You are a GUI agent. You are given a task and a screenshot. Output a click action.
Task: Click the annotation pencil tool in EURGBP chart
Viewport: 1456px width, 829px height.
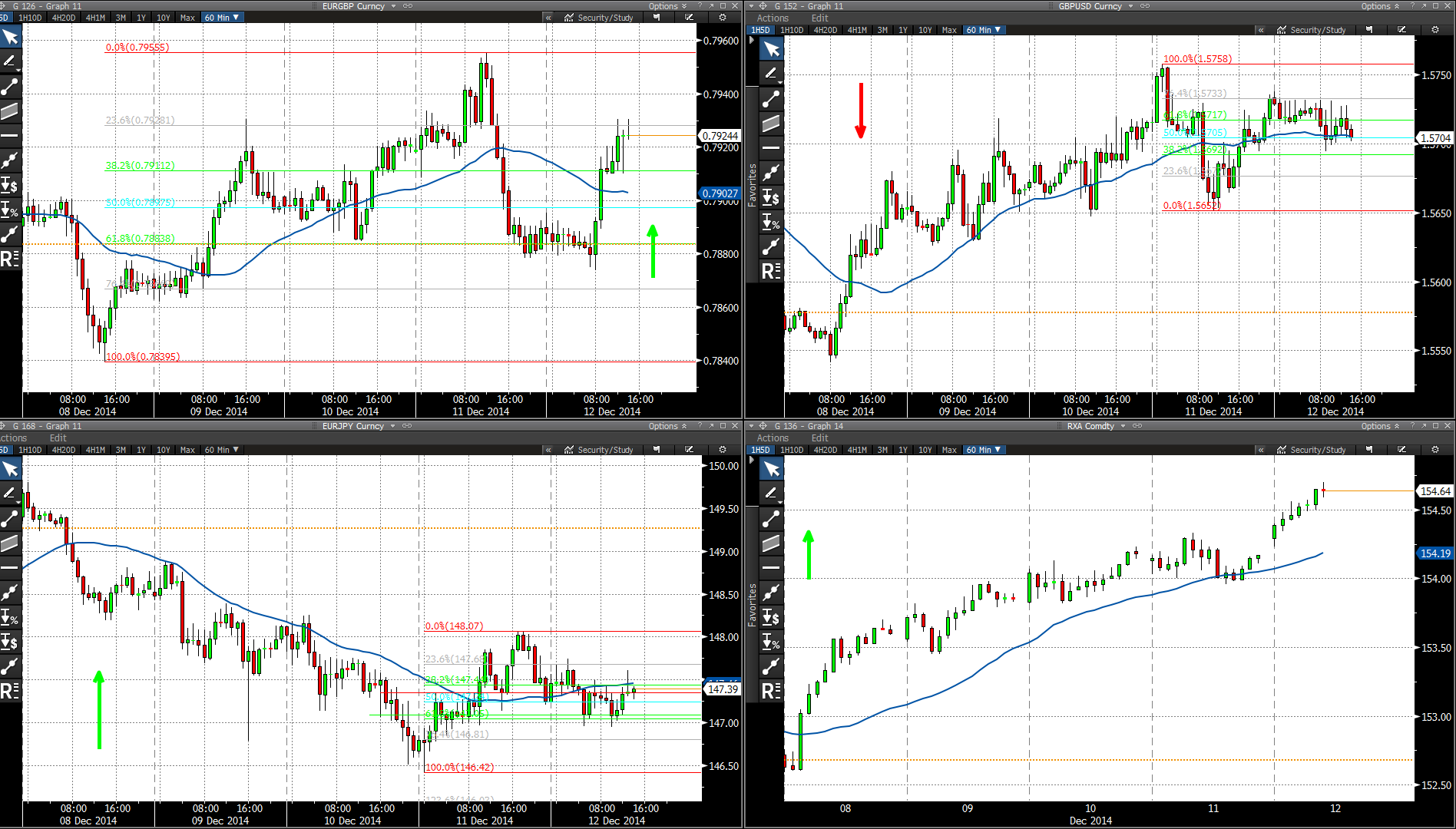tap(10, 61)
